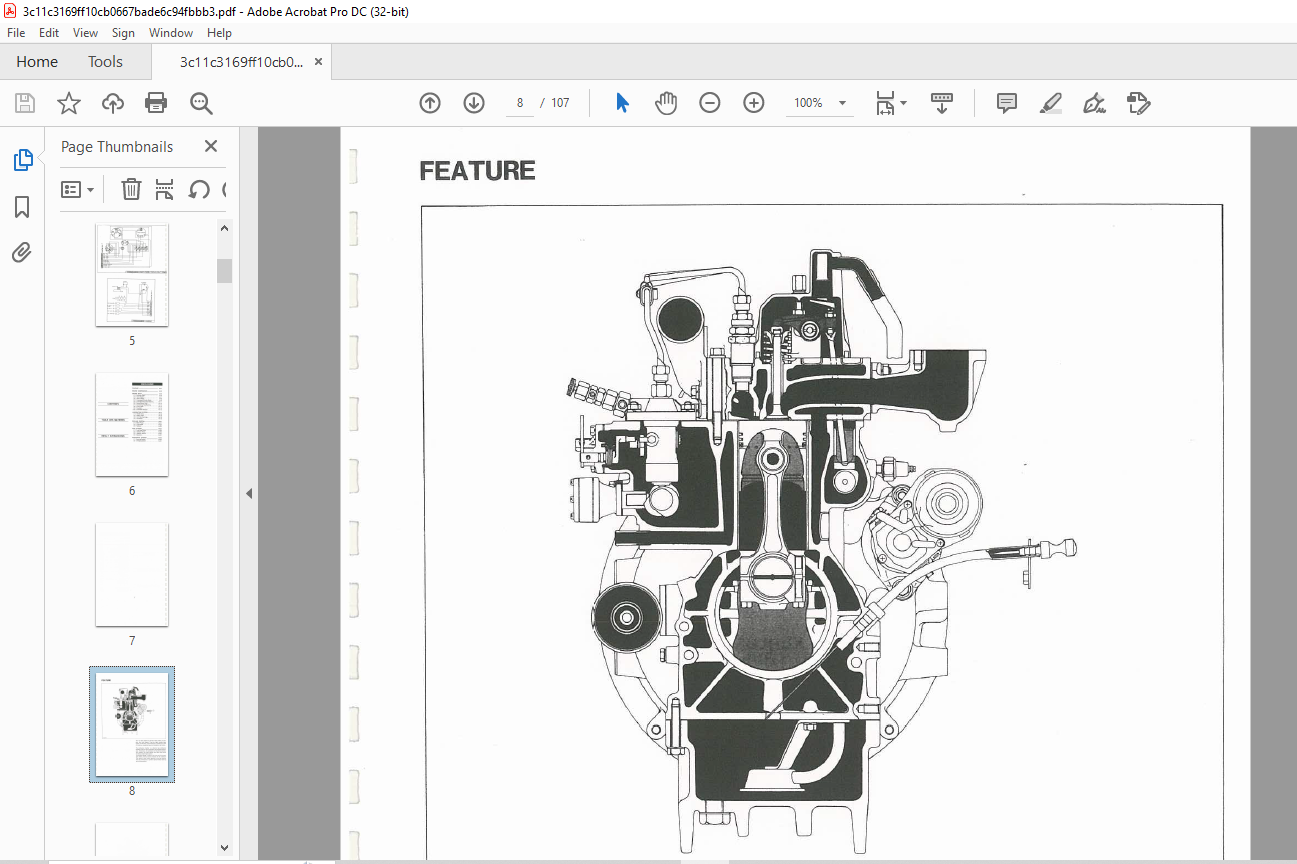Select the Highlight text tool
Screen dimensions: 1297x864
pos(1050,103)
